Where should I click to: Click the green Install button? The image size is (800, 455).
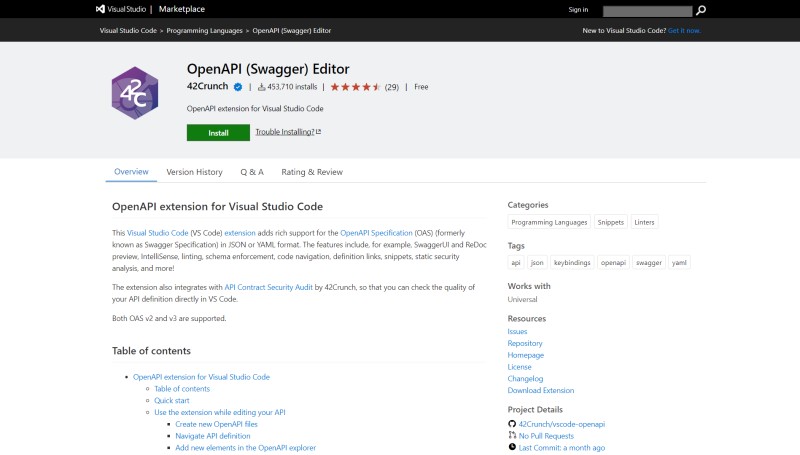coord(218,133)
